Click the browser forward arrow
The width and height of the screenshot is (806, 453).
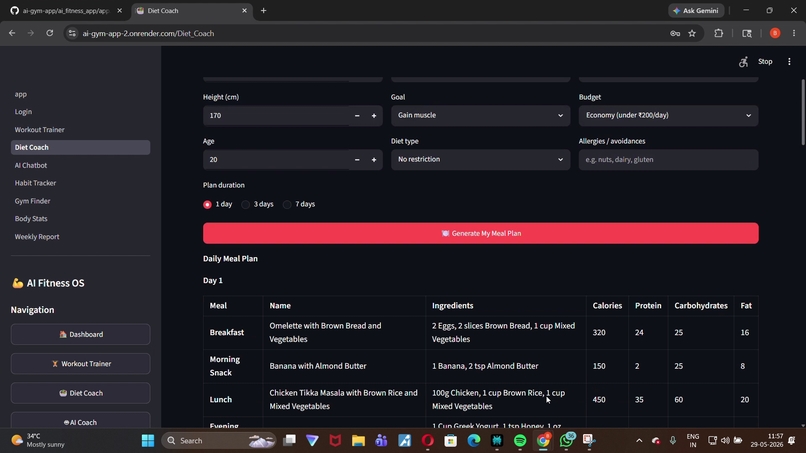point(30,33)
